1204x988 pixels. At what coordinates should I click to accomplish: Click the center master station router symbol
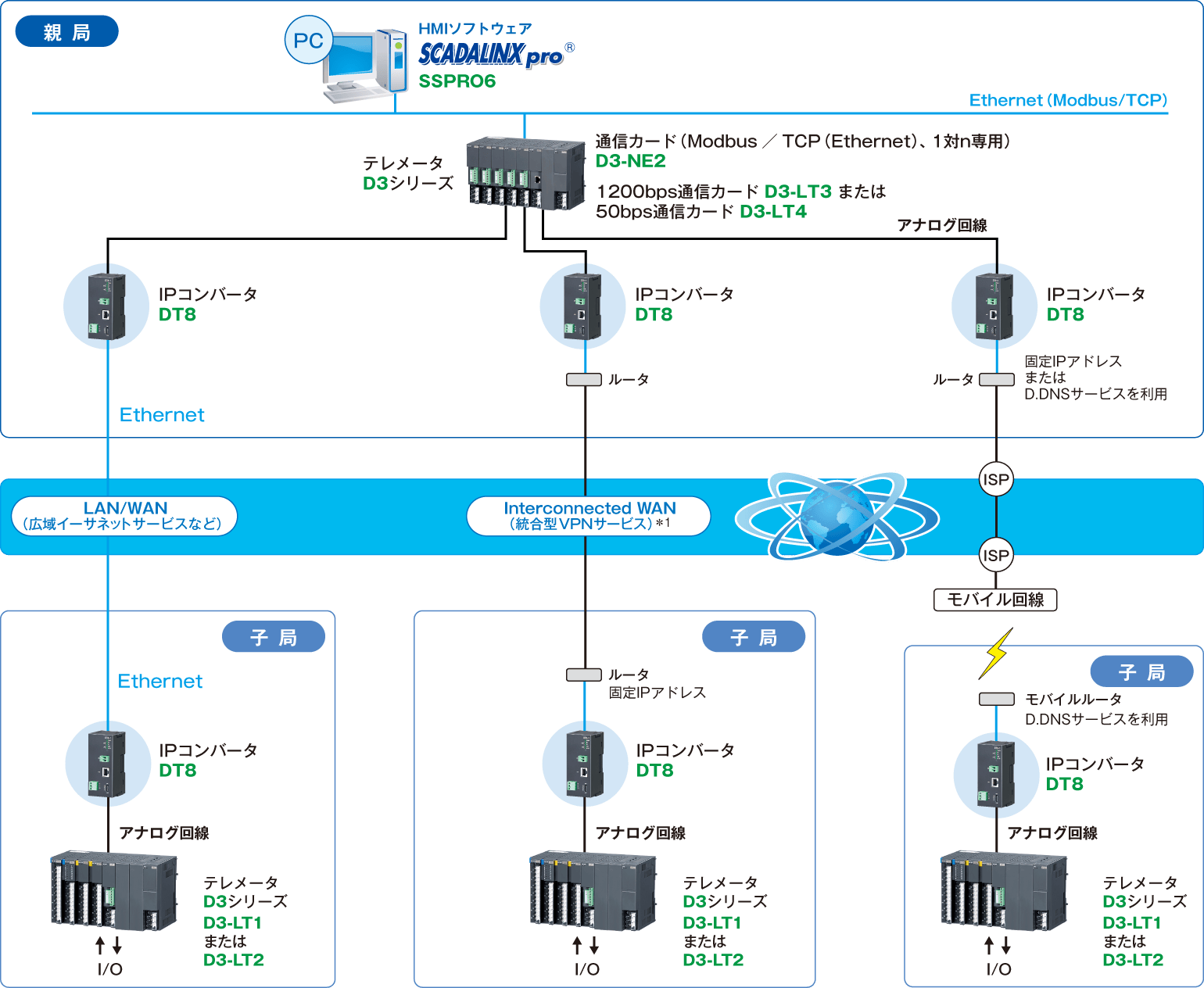click(x=584, y=380)
